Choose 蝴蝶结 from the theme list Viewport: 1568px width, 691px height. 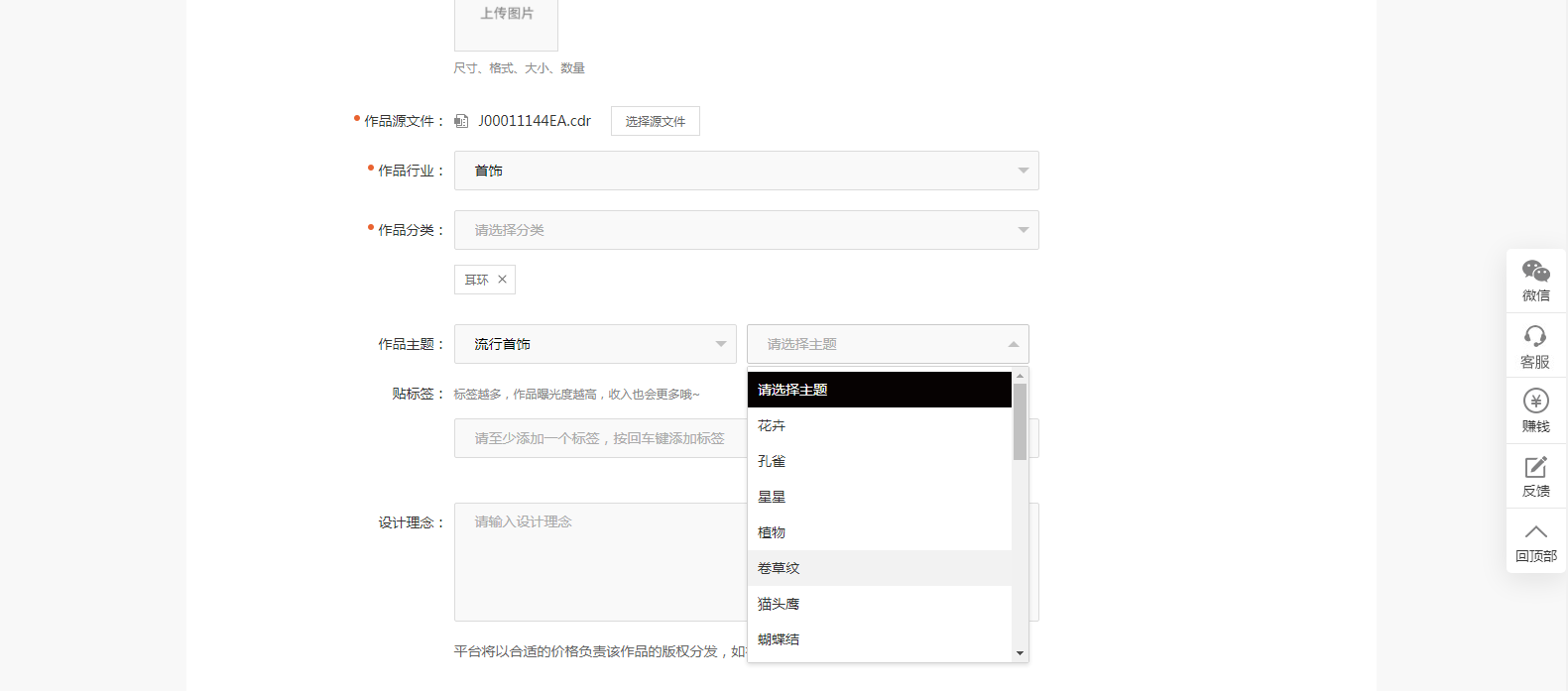[x=880, y=639]
